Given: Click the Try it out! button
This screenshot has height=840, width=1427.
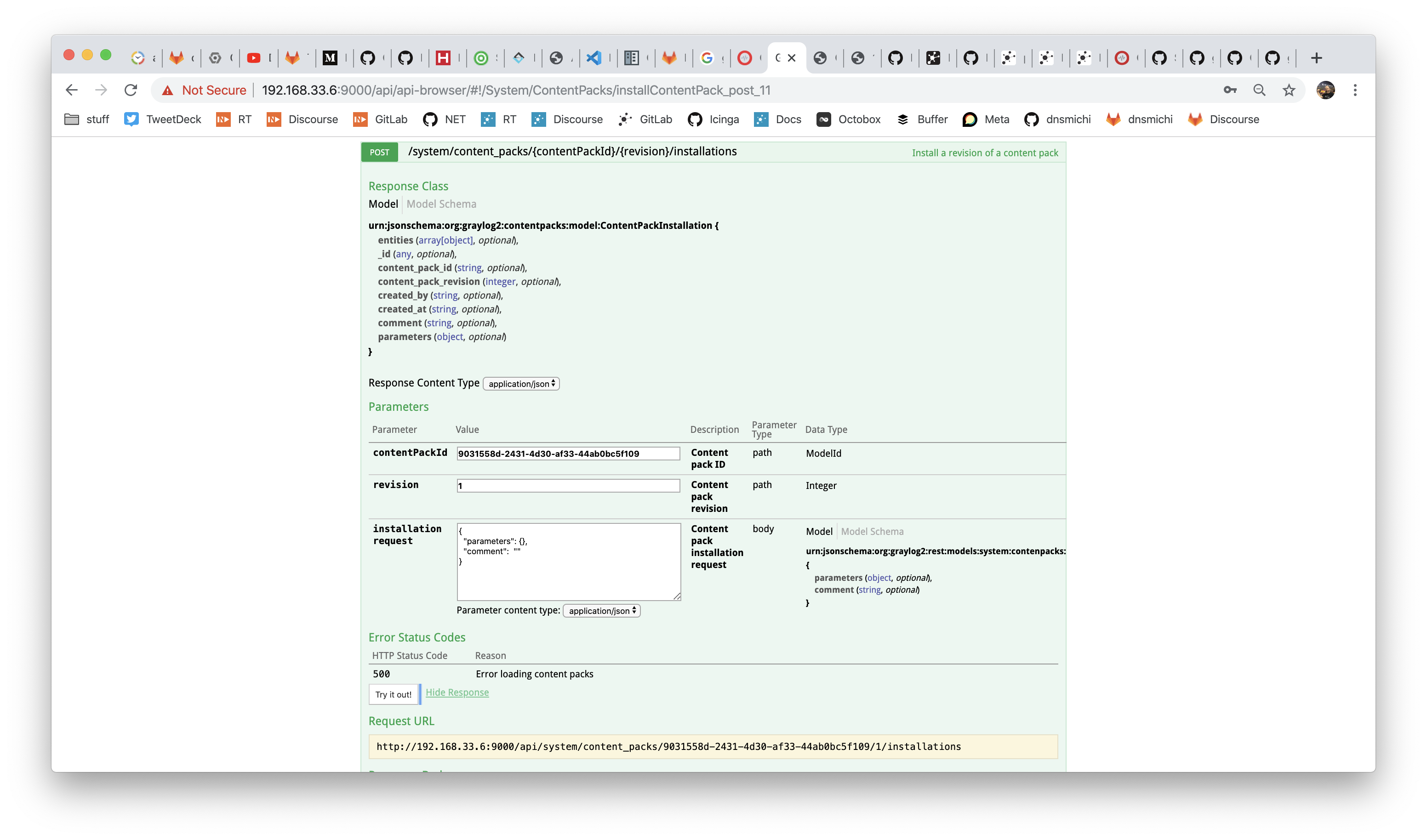Looking at the screenshot, I should coord(394,694).
